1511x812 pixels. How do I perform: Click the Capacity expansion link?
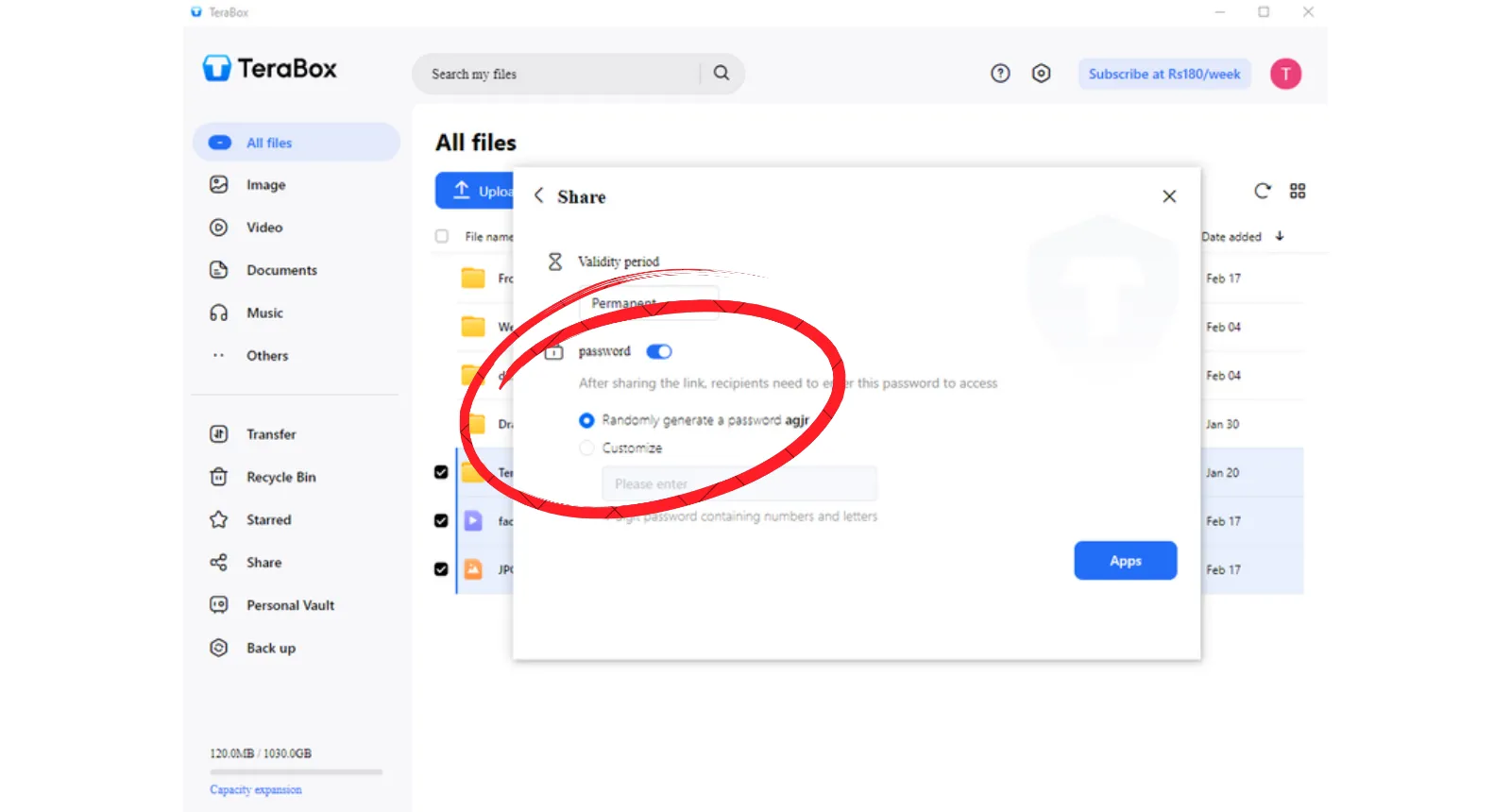point(256,789)
